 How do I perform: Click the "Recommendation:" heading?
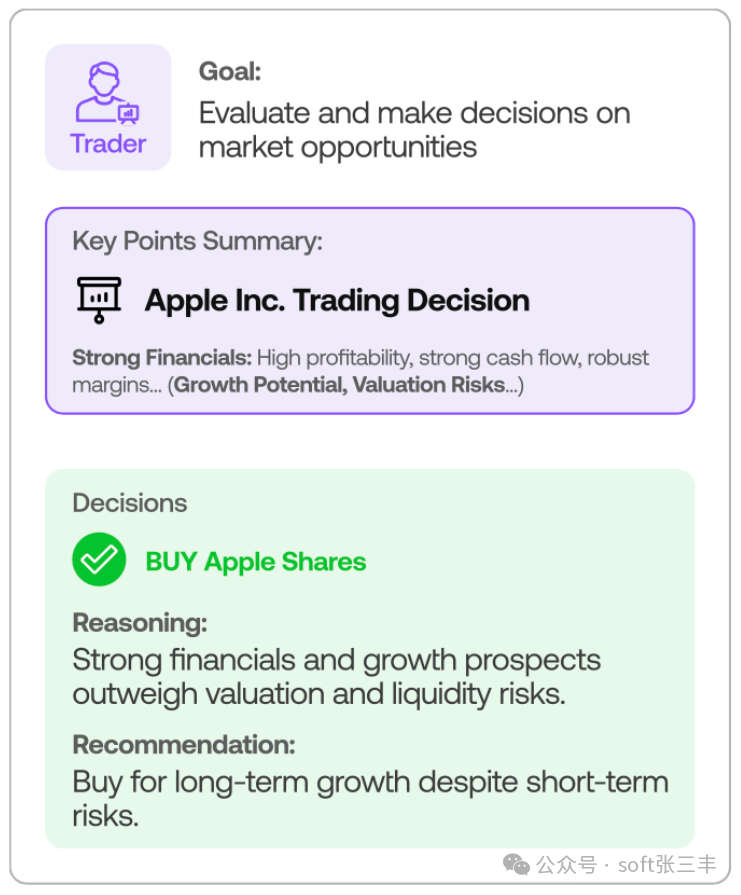(x=184, y=745)
